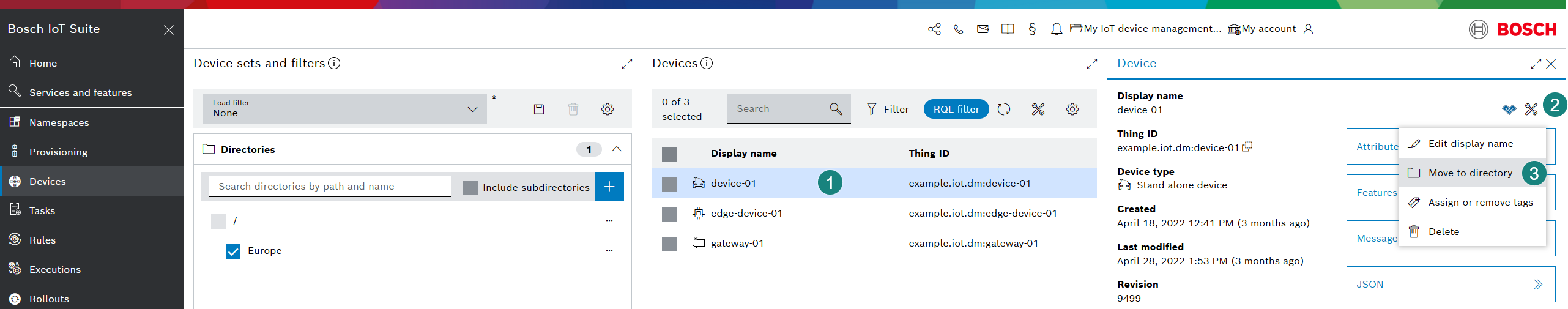Open Rollouts in sidebar
Image resolution: width=1568 pixels, height=309 pixels.
pyautogui.click(x=92, y=299)
